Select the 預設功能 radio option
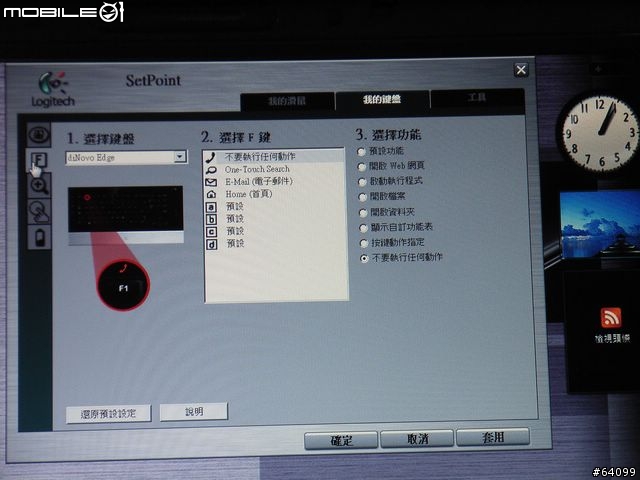The width and height of the screenshot is (640, 480). [361, 152]
